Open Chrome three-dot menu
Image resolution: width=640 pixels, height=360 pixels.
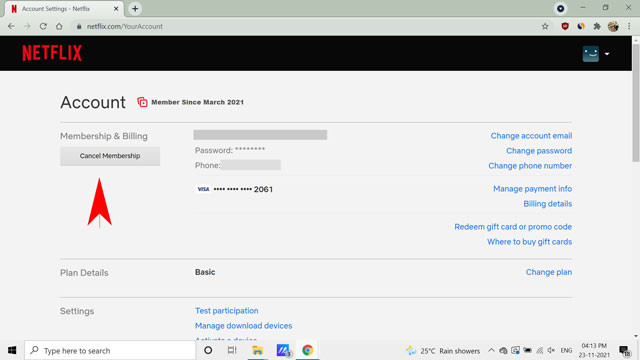(x=629, y=27)
